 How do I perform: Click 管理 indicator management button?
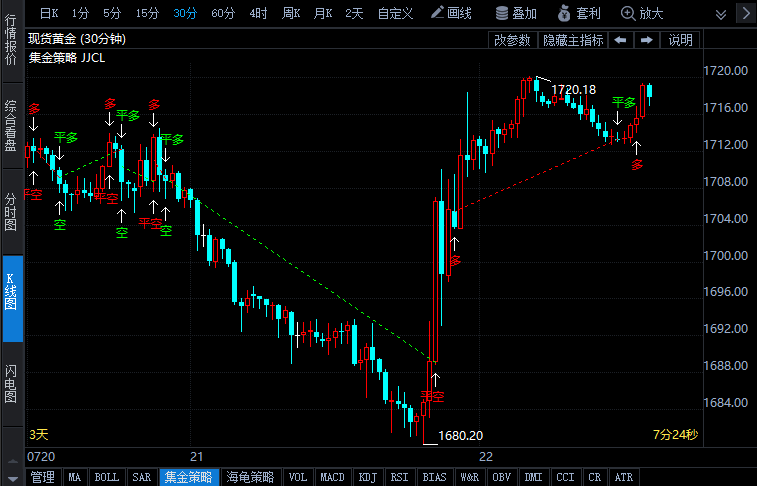coord(43,477)
